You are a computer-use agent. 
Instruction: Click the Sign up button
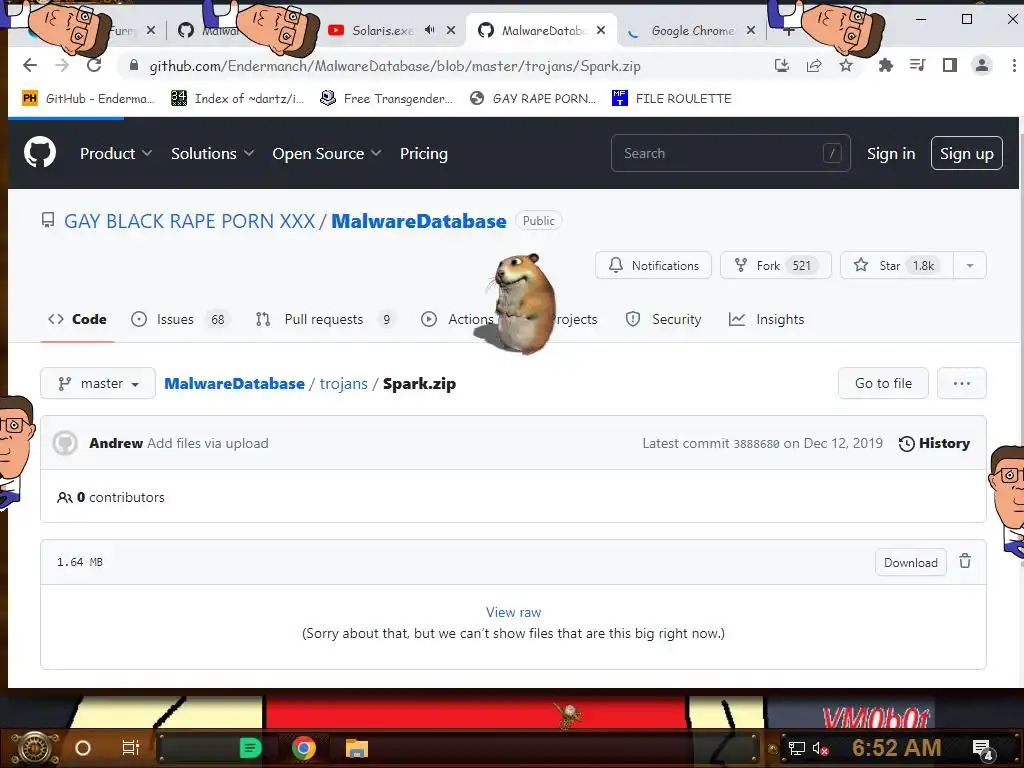967,153
